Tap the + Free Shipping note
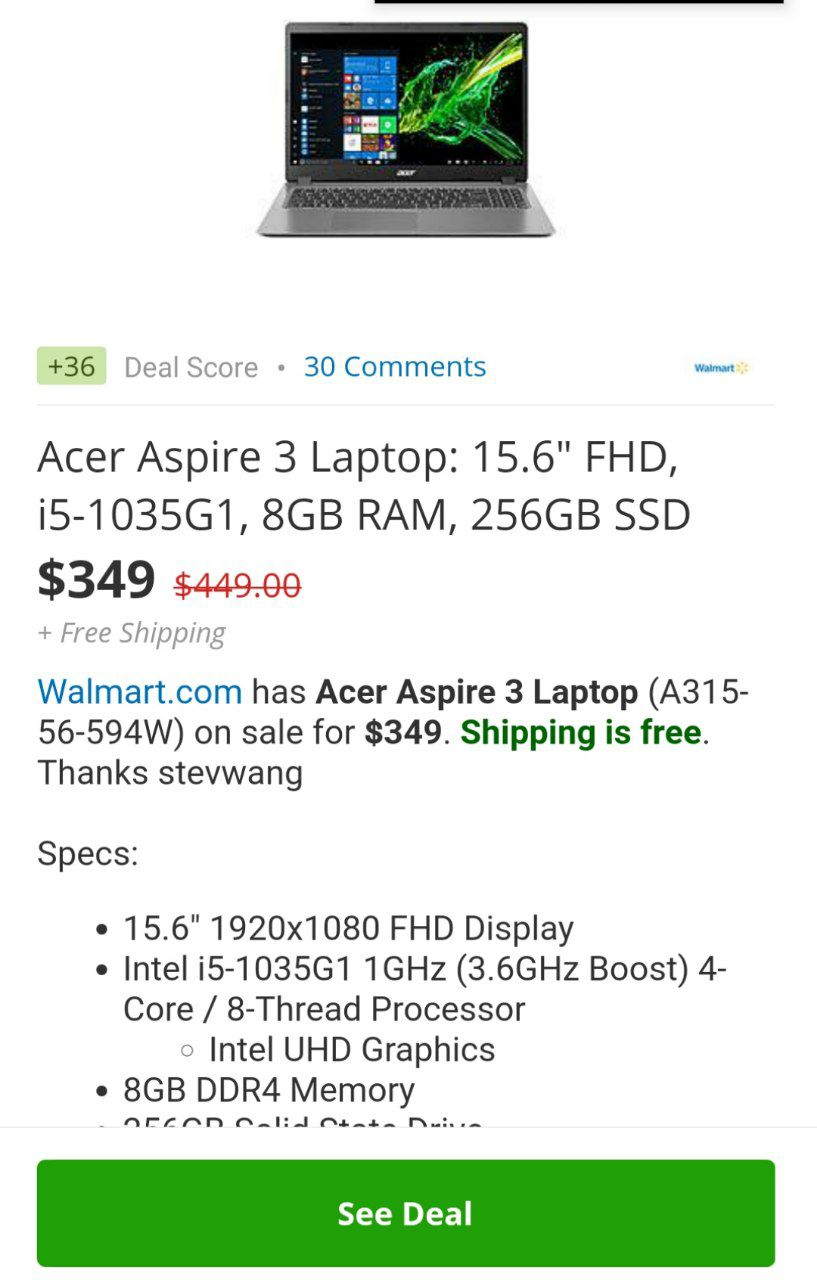 (131, 633)
